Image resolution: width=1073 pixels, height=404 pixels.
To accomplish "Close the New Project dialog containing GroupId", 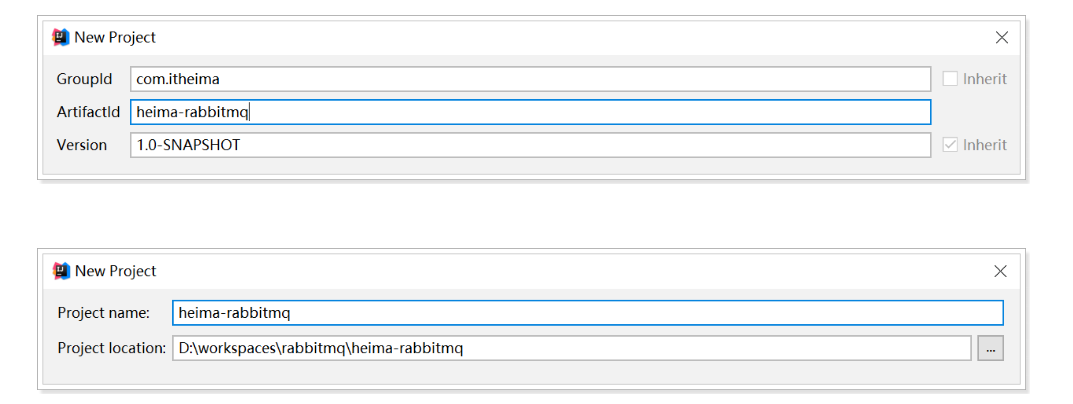I will [1002, 38].
